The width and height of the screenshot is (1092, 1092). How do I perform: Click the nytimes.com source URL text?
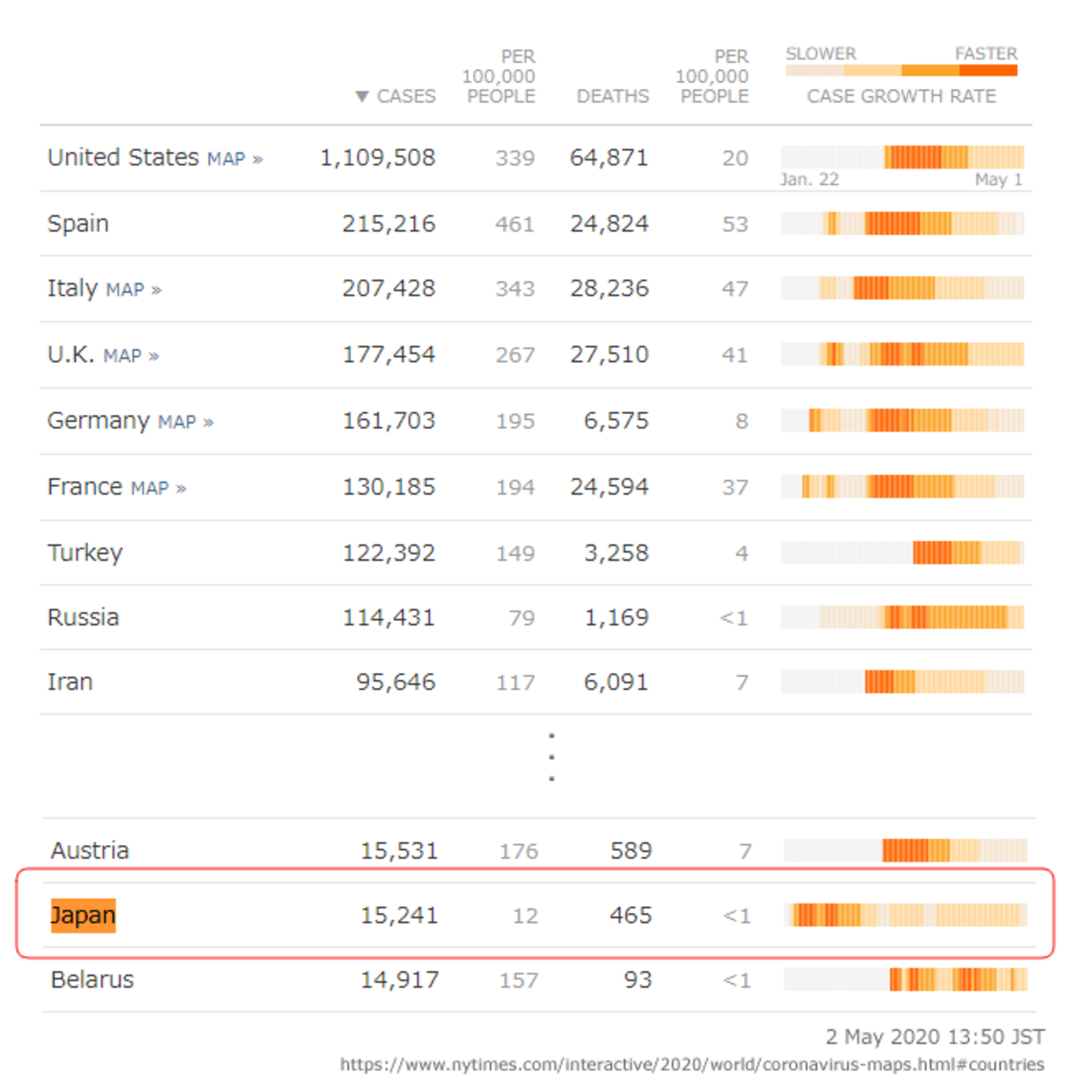pyautogui.click(x=692, y=1065)
